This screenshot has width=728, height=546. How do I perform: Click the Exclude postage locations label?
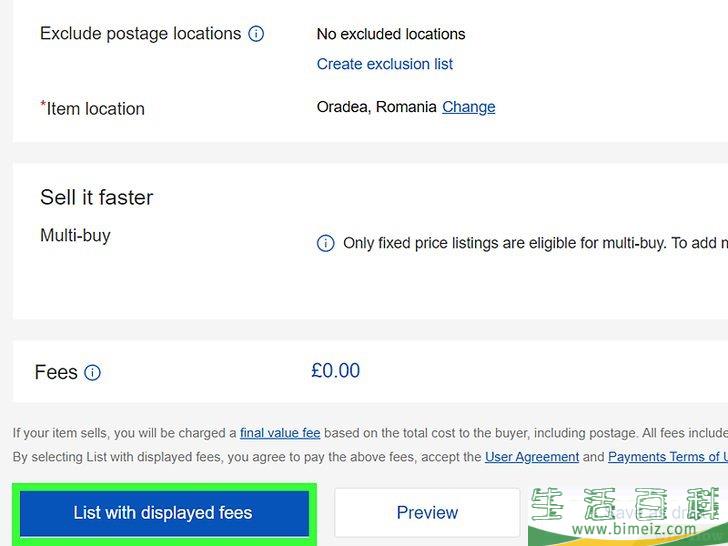(x=141, y=34)
